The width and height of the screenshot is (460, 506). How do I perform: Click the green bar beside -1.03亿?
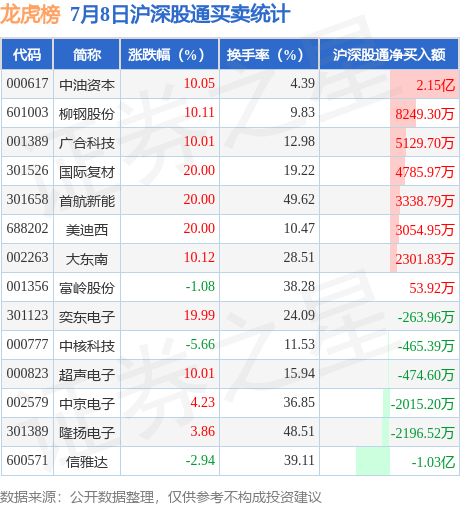[373, 461]
